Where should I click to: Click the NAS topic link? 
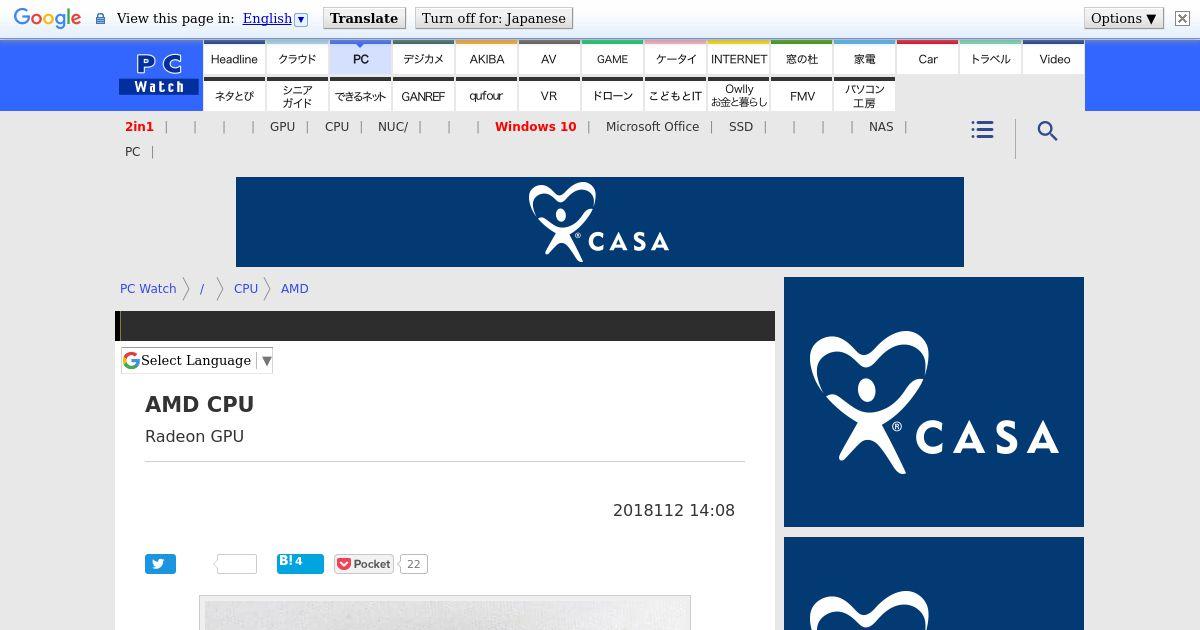point(881,127)
